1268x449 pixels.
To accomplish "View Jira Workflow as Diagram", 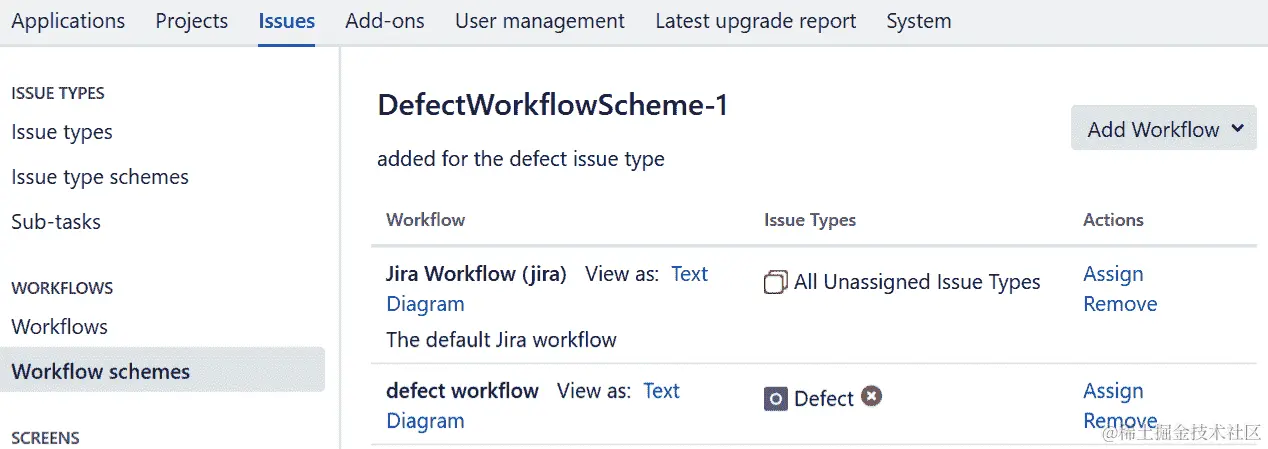I will click(x=425, y=304).
